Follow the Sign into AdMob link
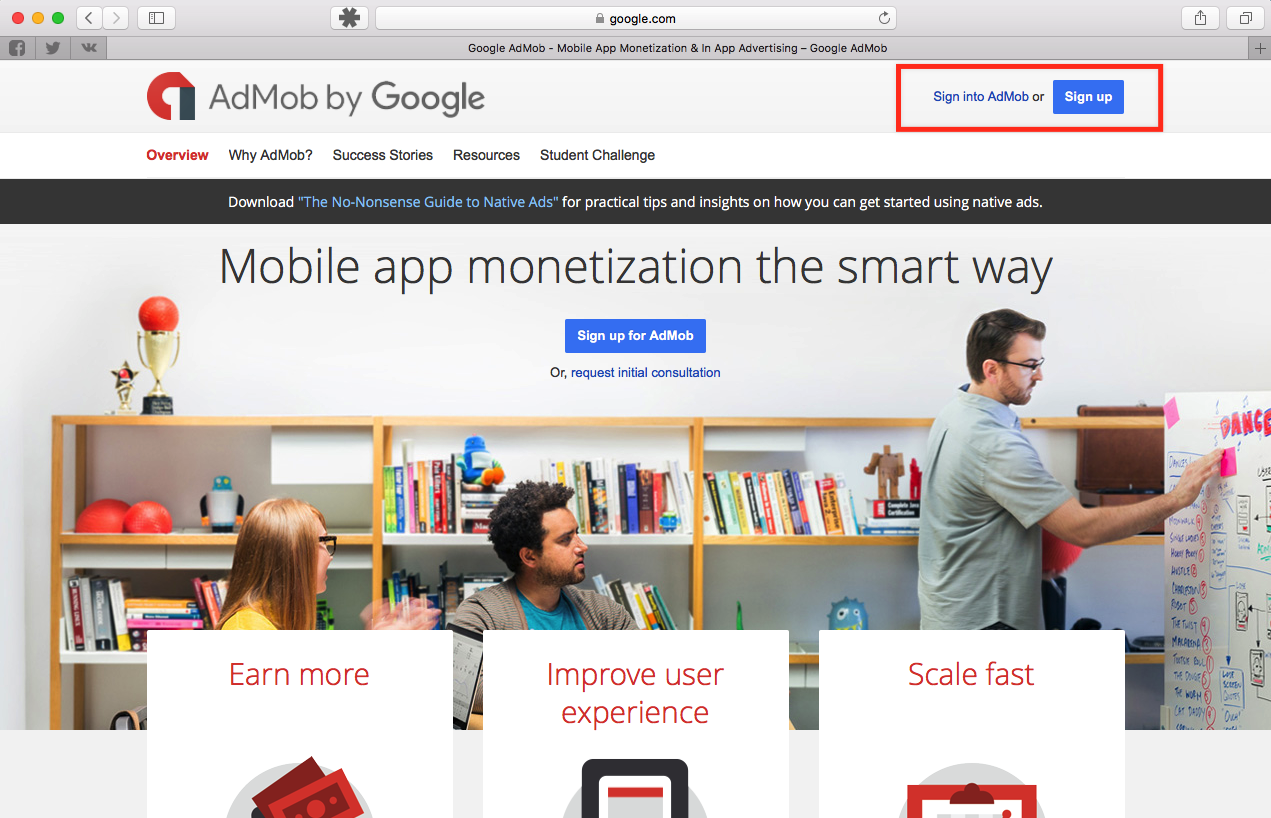This screenshot has width=1271, height=818. (x=981, y=97)
